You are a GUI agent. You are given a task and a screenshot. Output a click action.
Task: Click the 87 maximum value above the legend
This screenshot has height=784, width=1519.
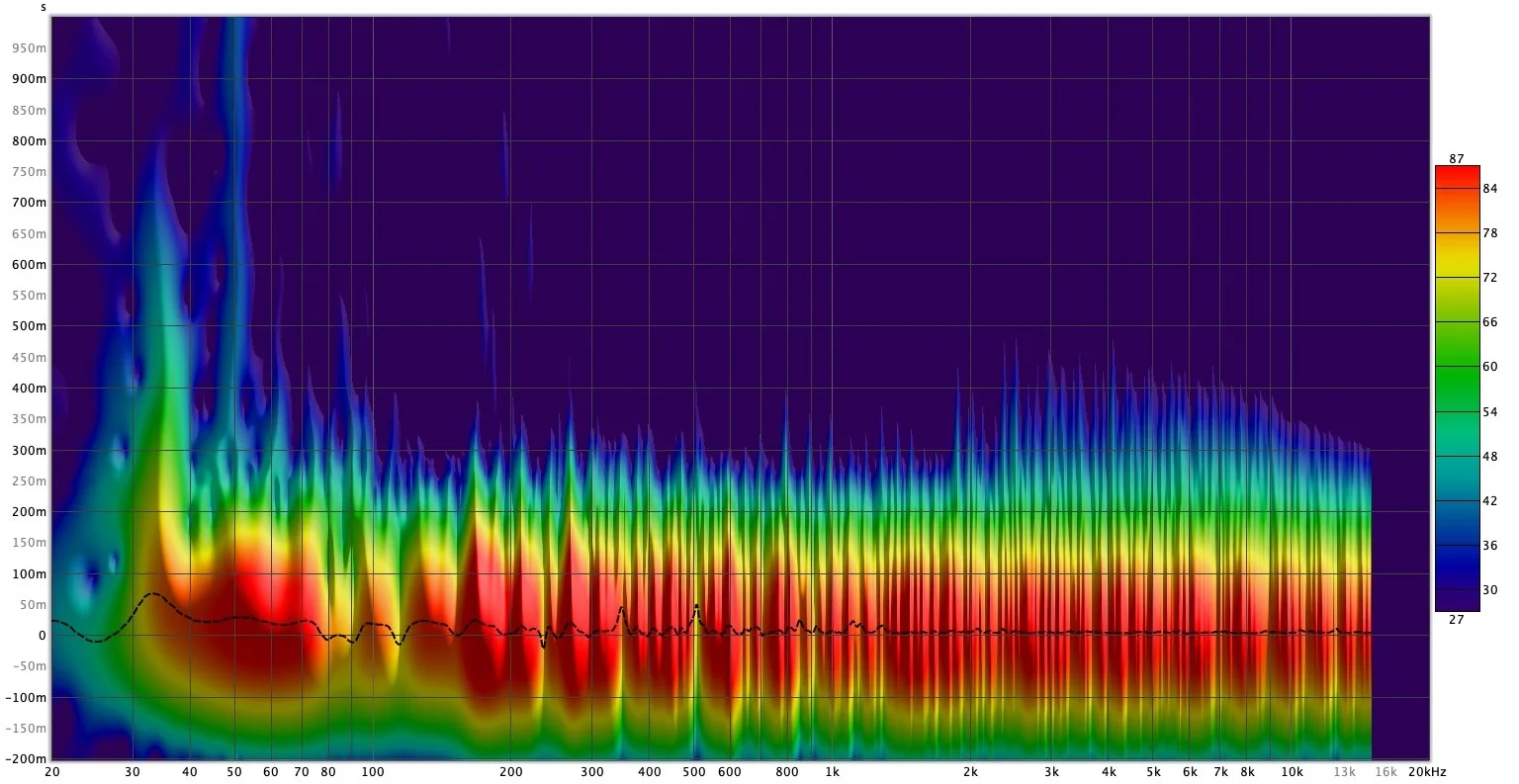[x=1457, y=159]
